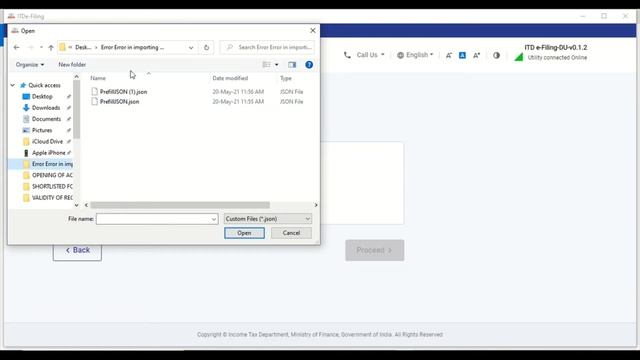Click the globe icon beside English

pos(400,55)
